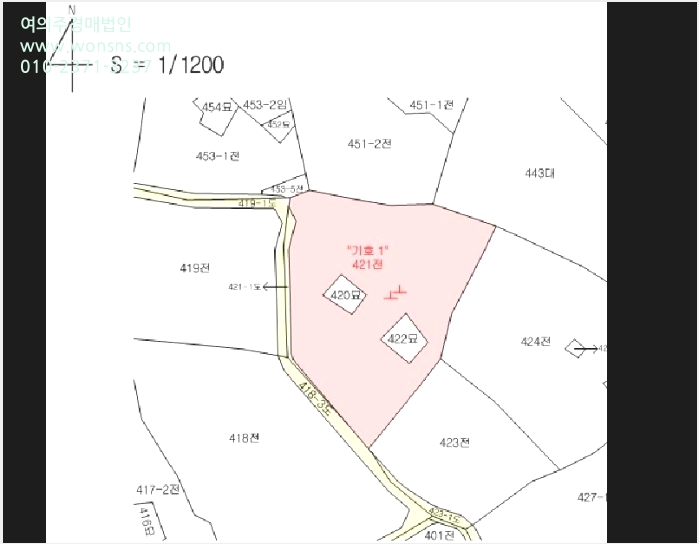699x544 pixels.
Task: Click the right-pointing arrow near parcel 424전
Action: [x=586, y=349]
